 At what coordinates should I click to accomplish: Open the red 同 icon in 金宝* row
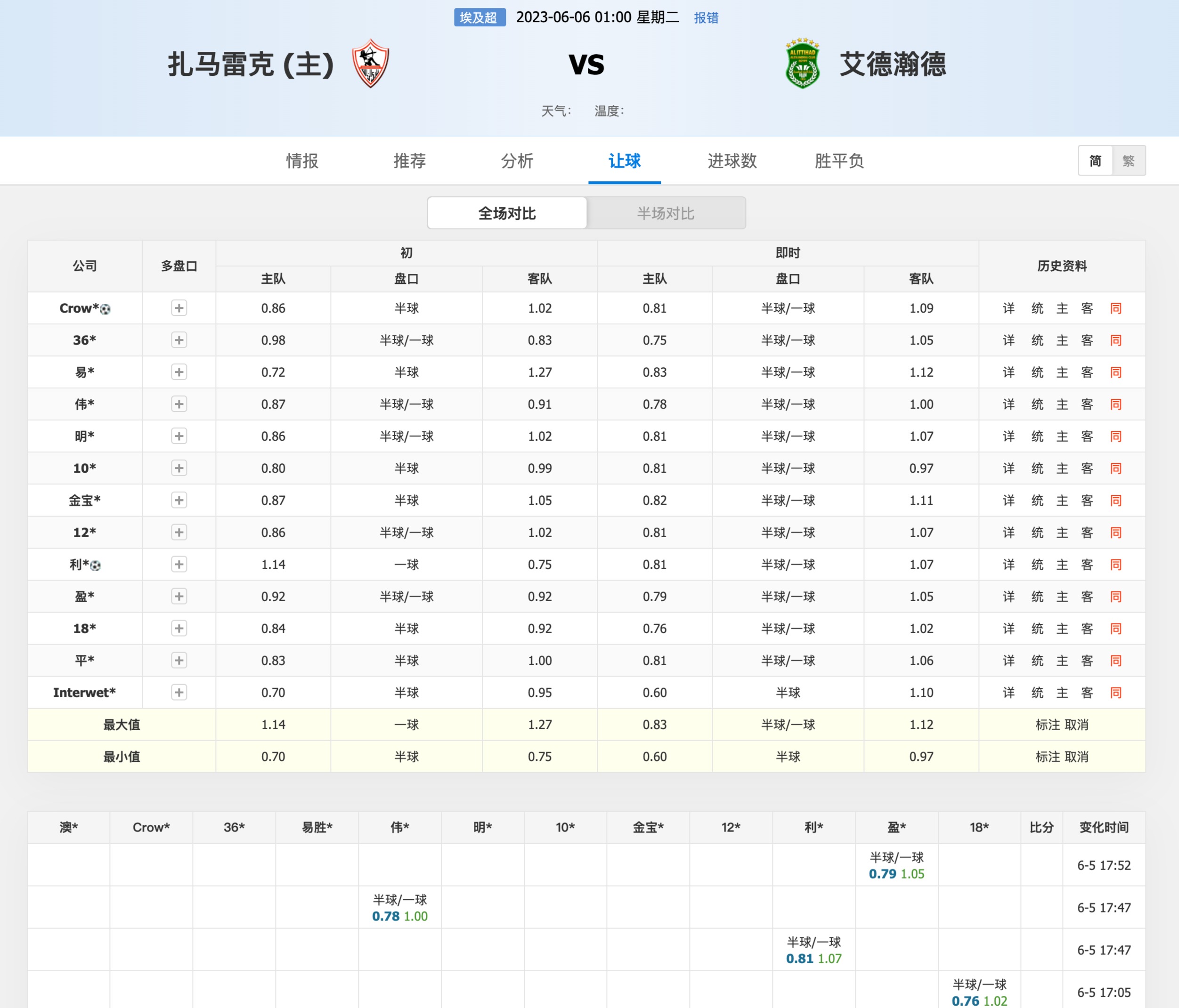[x=1116, y=500]
